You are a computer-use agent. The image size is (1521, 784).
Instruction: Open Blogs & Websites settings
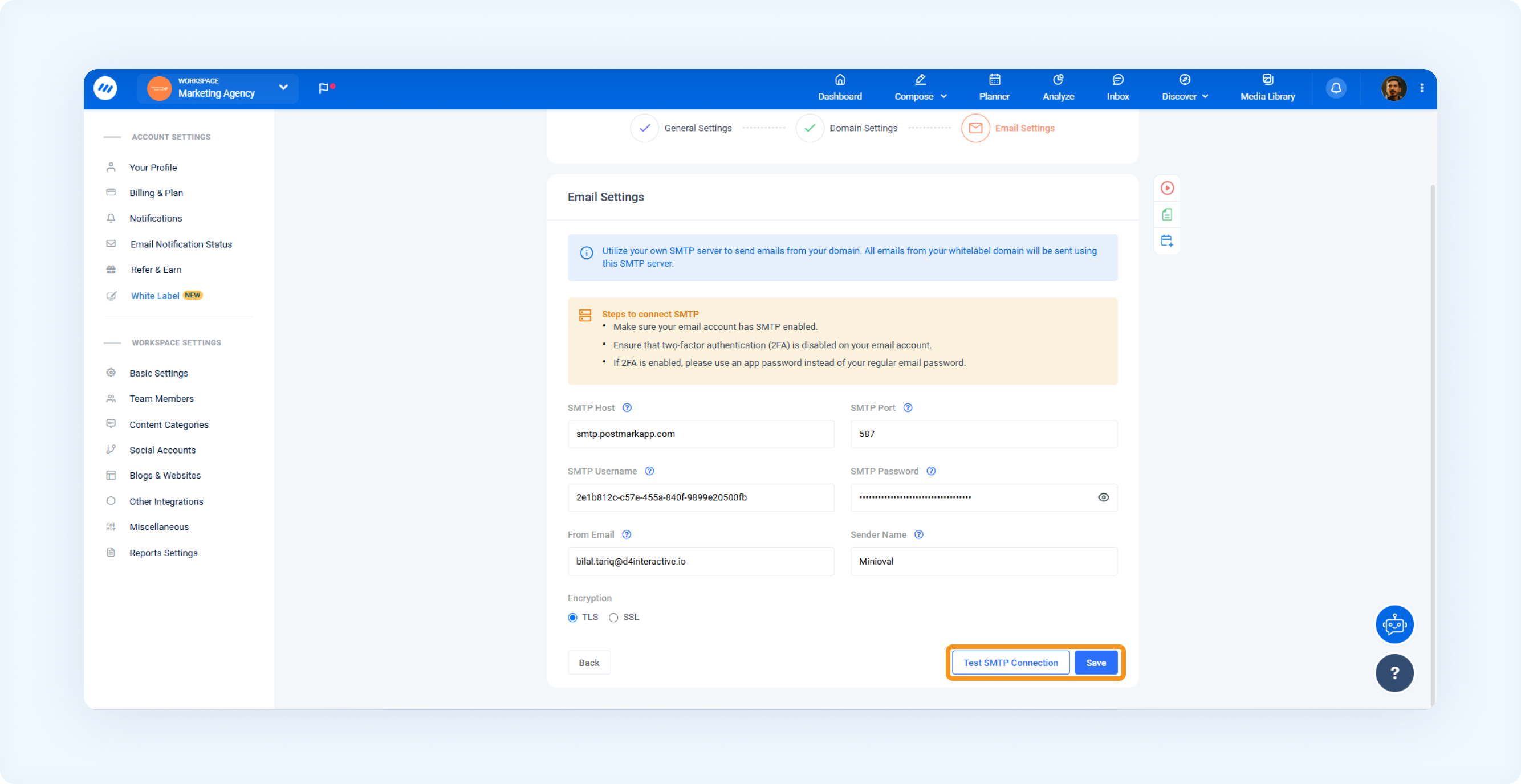tap(165, 476)
